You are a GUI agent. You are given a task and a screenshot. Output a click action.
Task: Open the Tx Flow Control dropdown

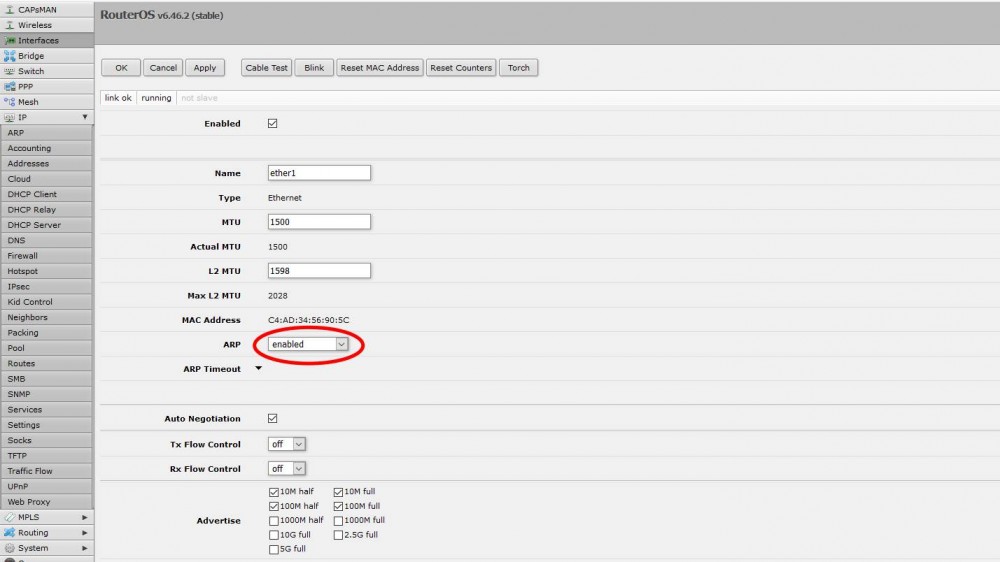(x=287, y=444)
